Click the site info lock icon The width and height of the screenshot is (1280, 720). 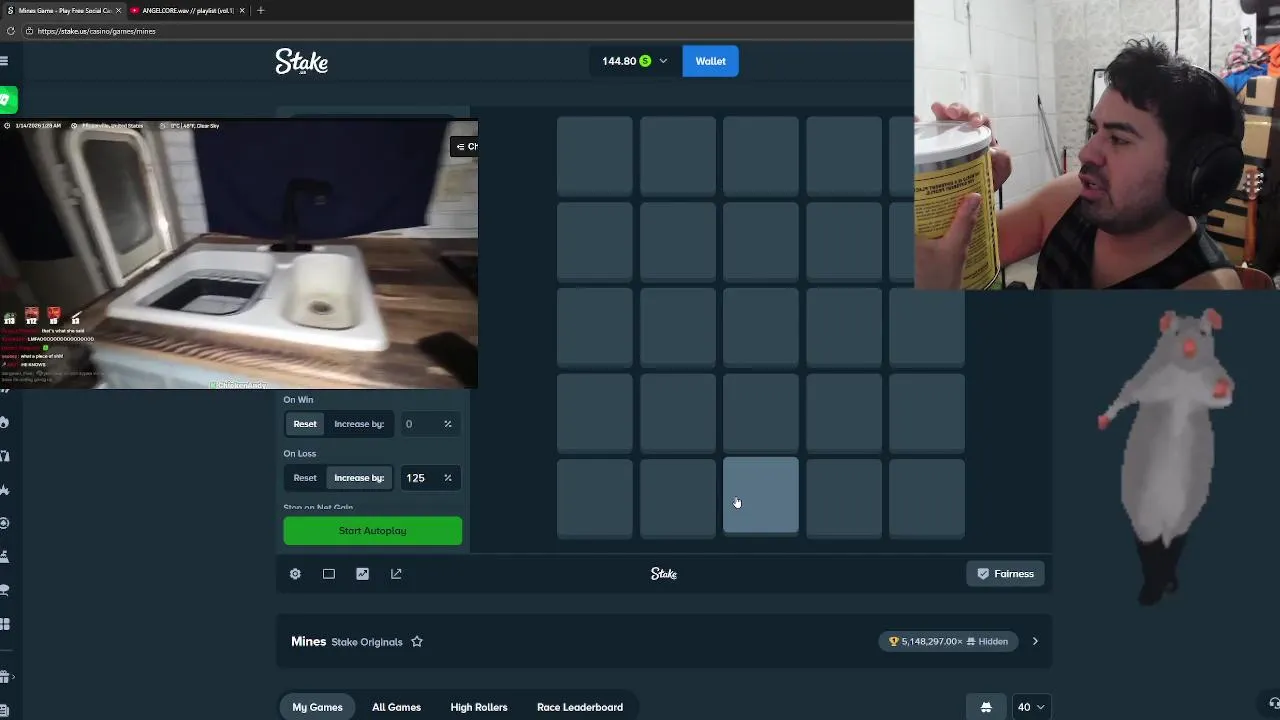tap(30, 31)
